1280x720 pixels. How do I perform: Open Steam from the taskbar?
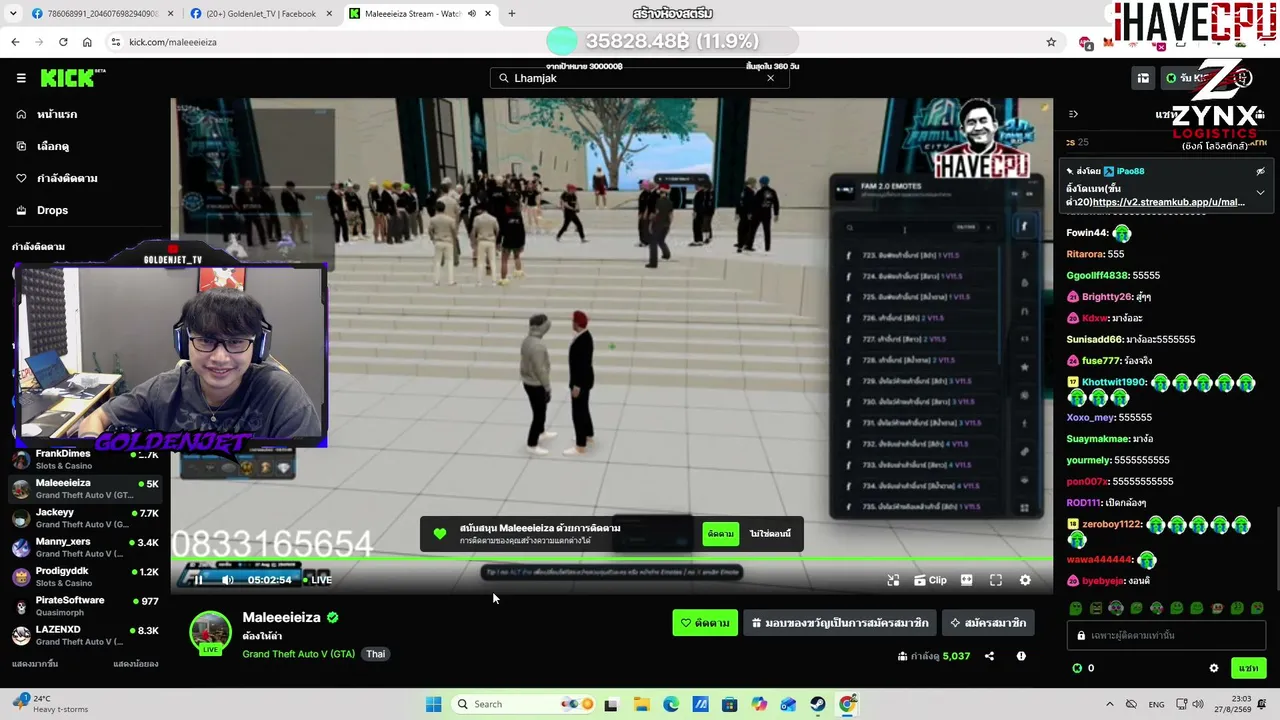818,704
